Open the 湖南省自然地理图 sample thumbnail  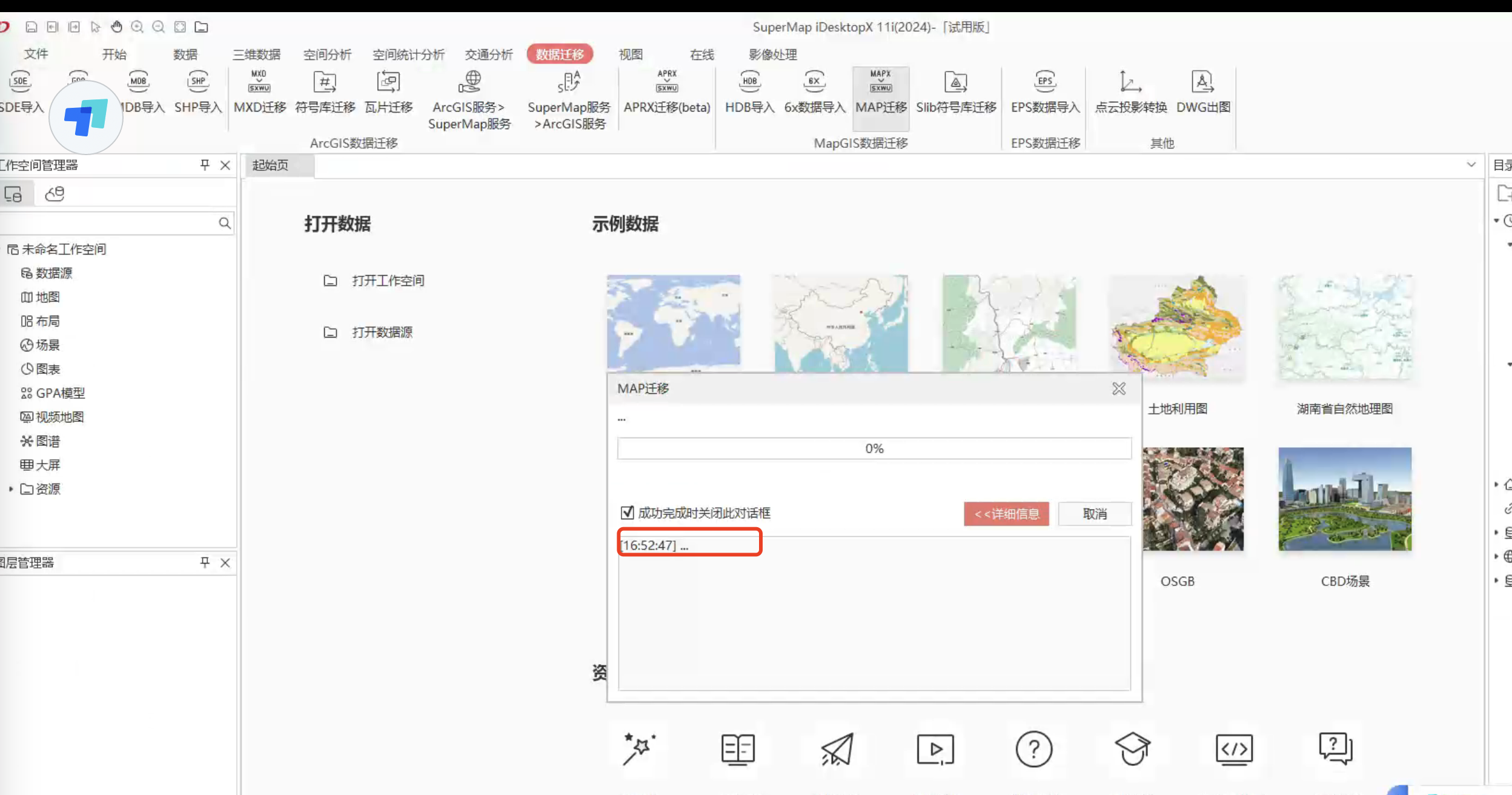coord(1345,327)
